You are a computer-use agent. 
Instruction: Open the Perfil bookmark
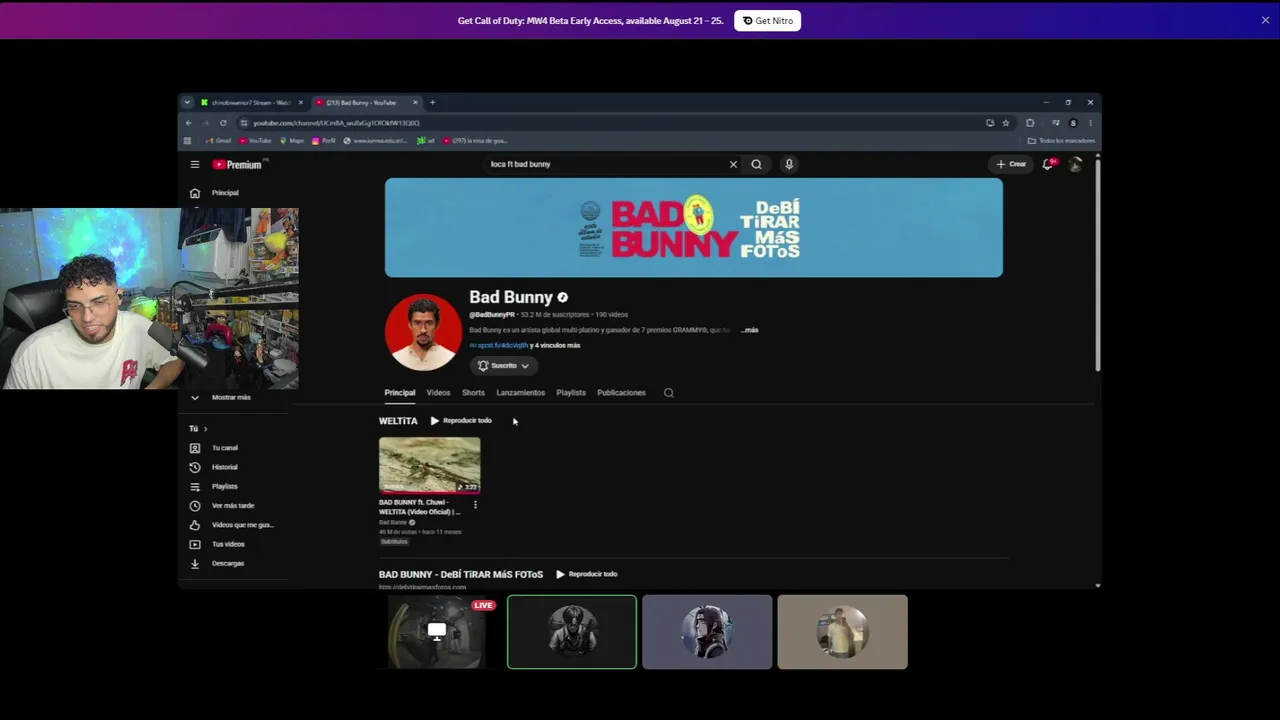[x=323, y=141]
